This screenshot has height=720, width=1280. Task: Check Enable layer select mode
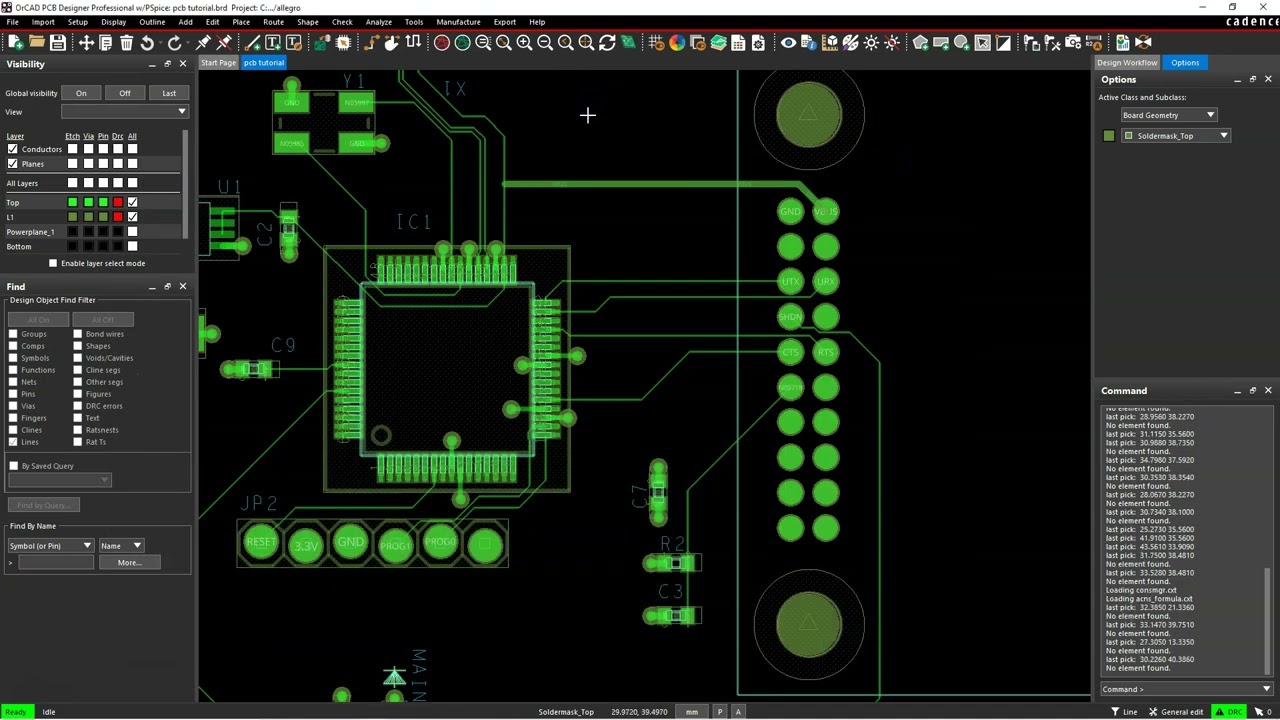pos(53,263)
